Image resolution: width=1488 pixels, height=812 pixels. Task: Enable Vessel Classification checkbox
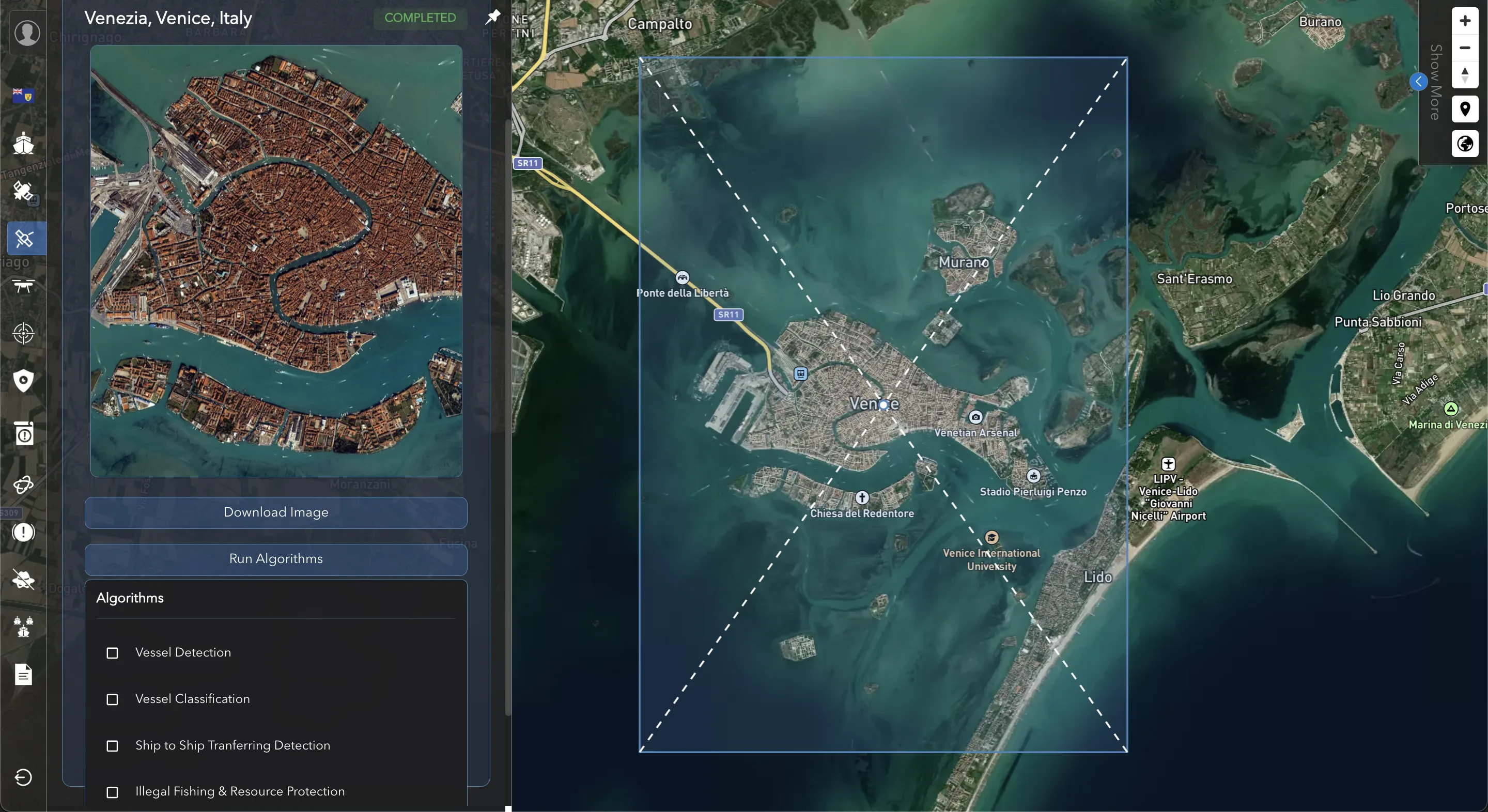point(113,699)
